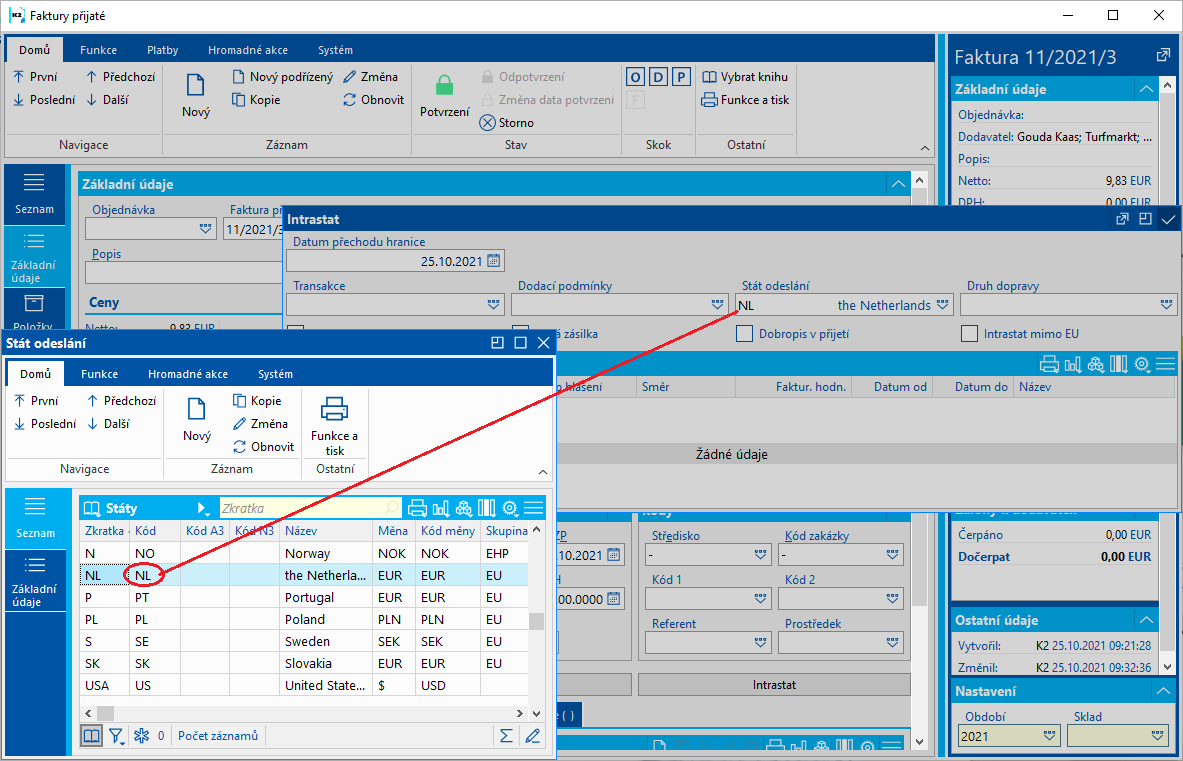This screenshot has width=1183, height=761.
Task: Click Storno in the Stav group
Action: click(x=506, y=122)
